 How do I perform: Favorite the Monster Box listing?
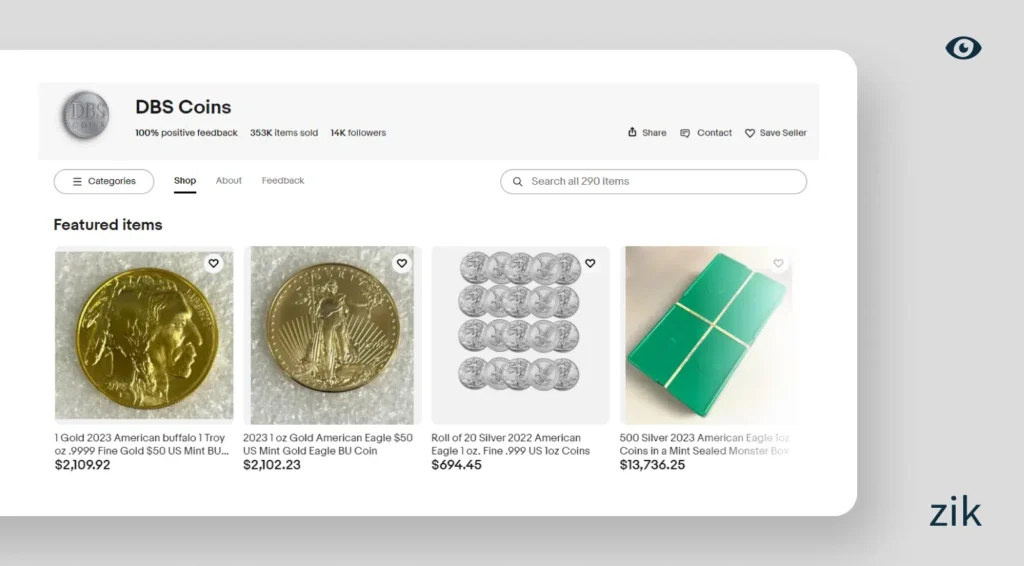tap(778, 264)
